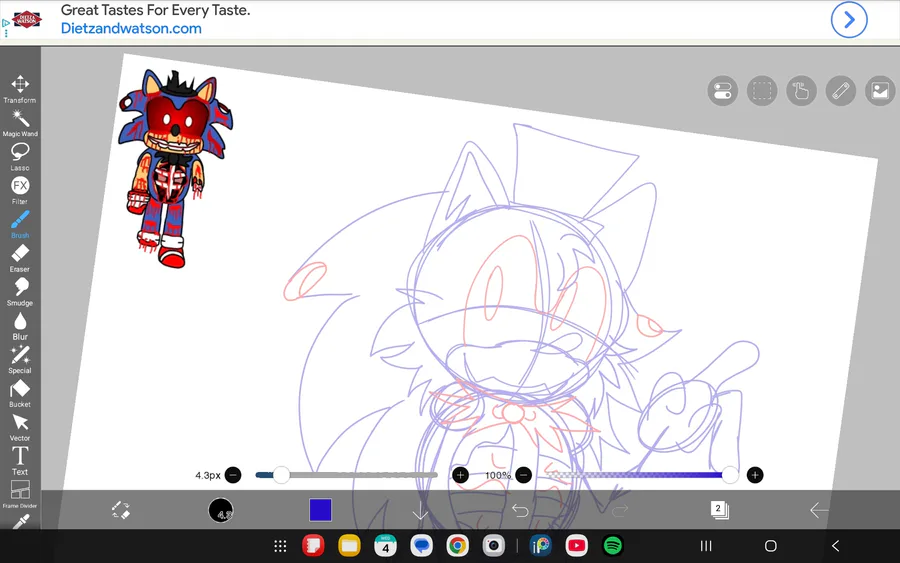Select the Eyedropper tool
Screen dimensions: 900x563
21,521
